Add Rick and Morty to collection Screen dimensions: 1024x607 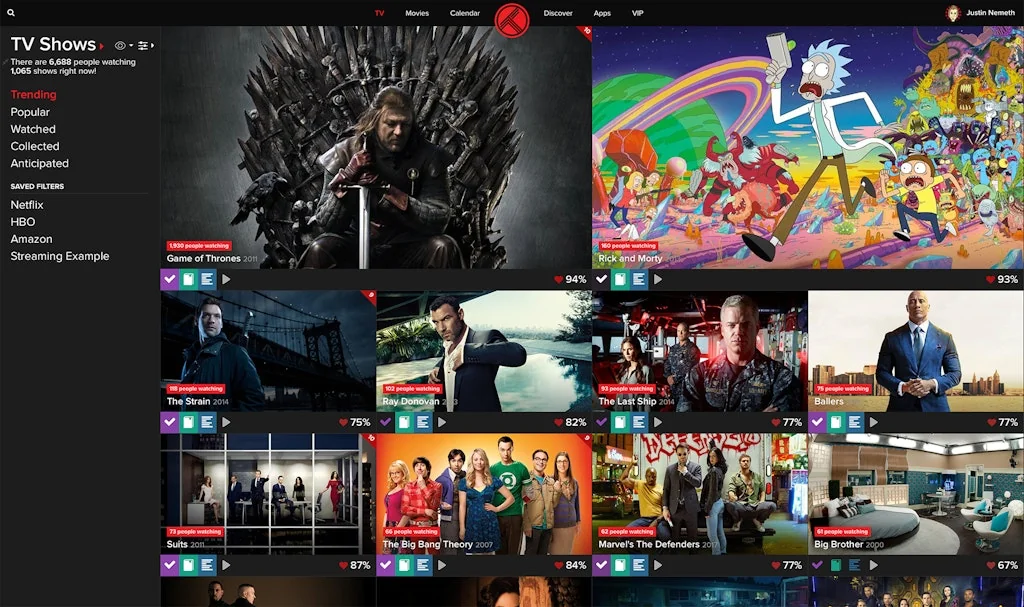point(620,279)
